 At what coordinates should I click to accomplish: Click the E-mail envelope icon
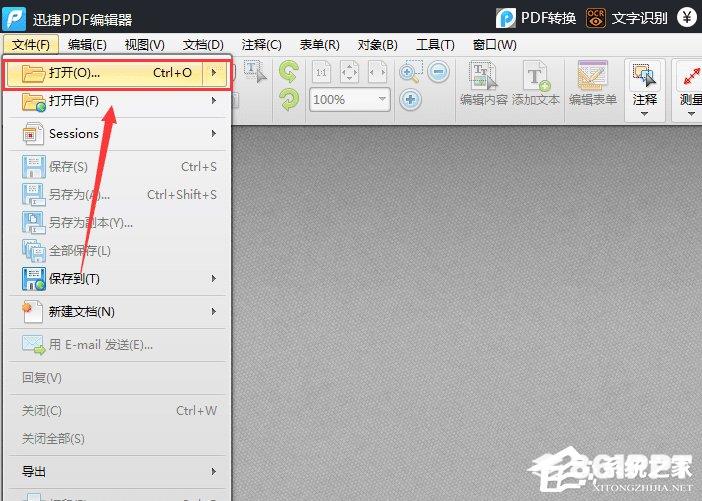point(34,345)
